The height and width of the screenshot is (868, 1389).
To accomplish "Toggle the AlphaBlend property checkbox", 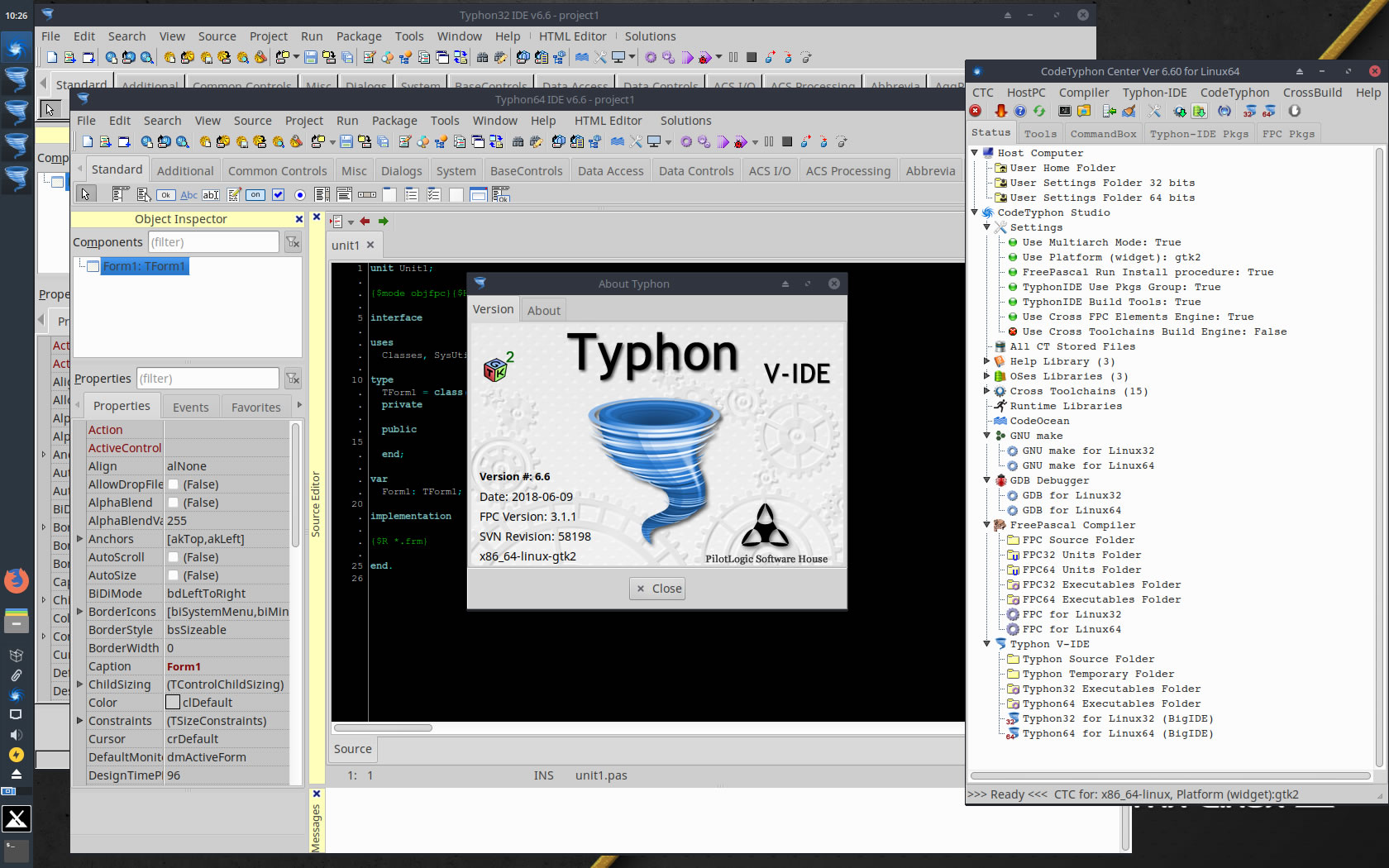I will pyautogui.click(x=174, y=503).
